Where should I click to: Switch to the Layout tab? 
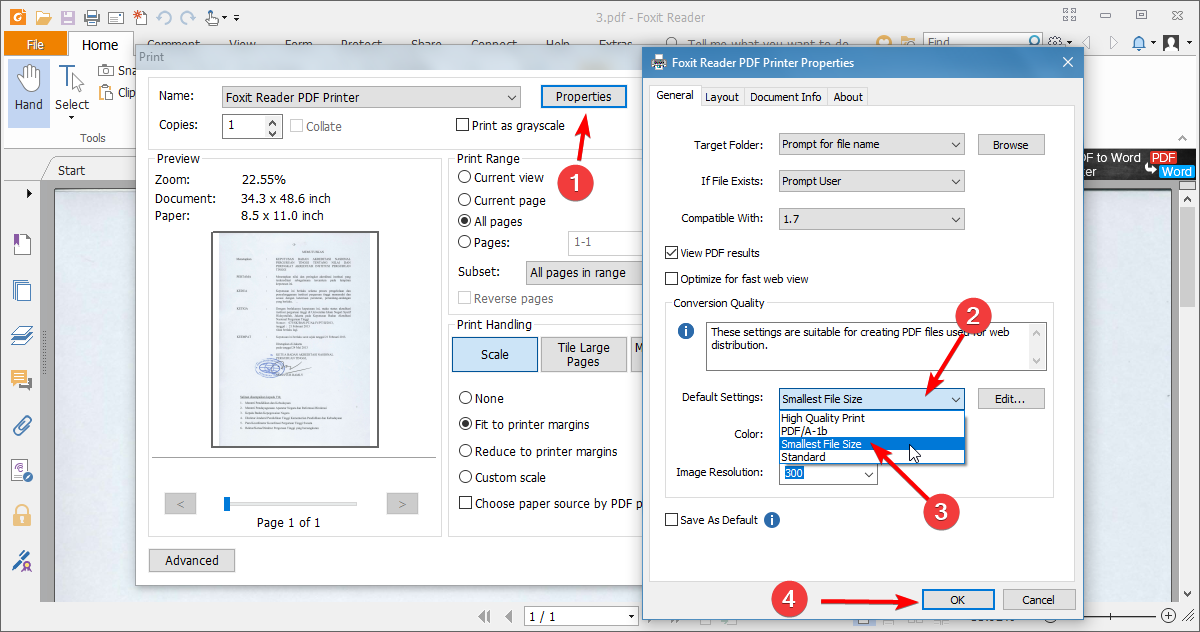[722, 96]
